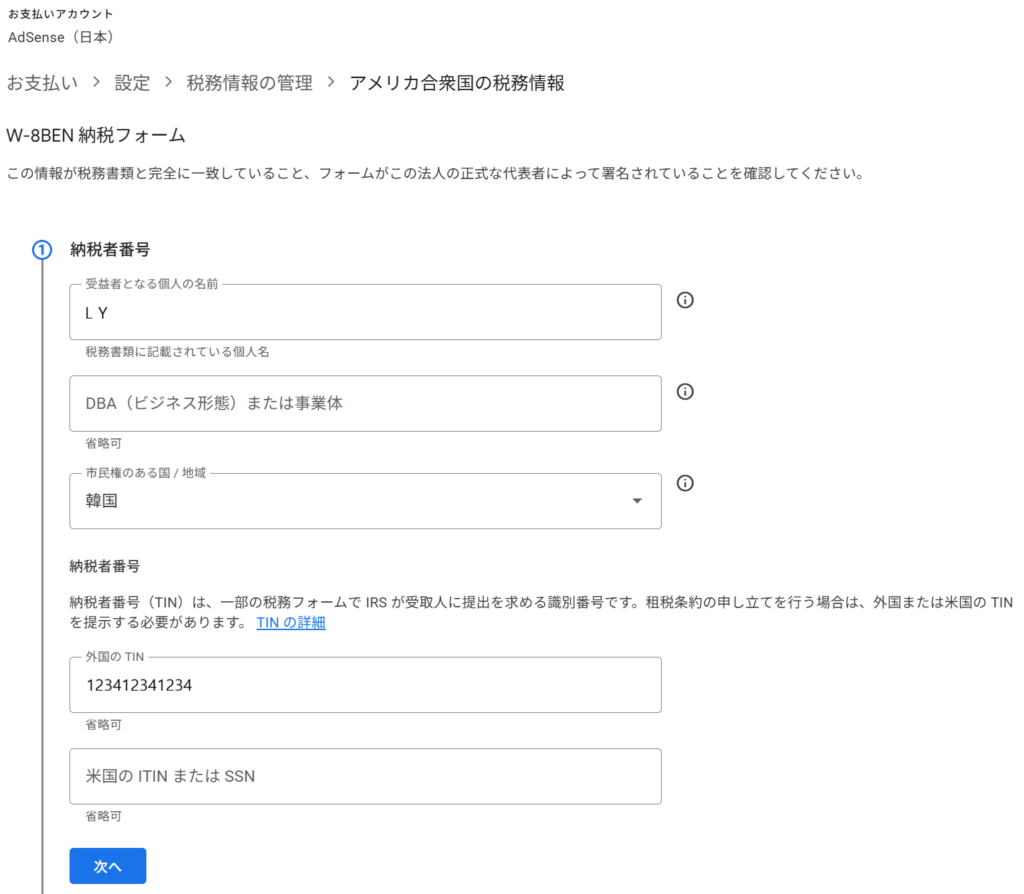Click inside the 受益者となる個人の名前 field
This screenshot has height=894, width=1024.
point(365,312)
